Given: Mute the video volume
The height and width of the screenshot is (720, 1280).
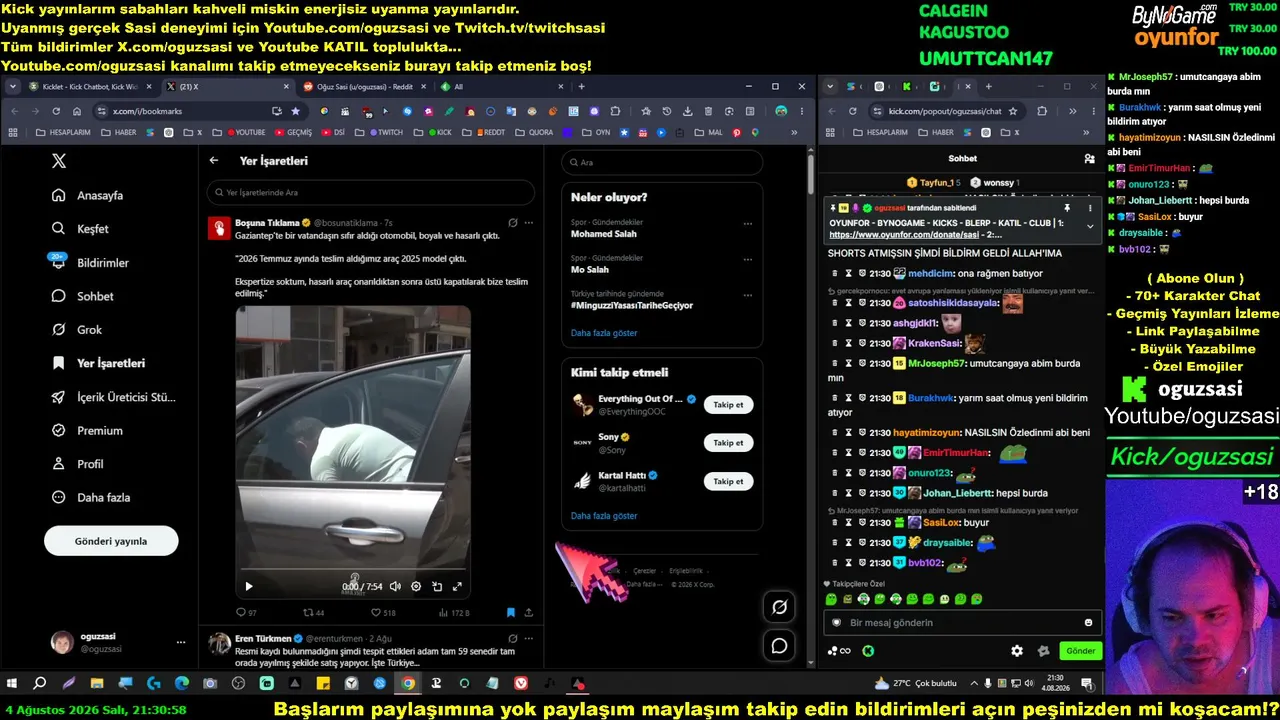Looking at the screenshot, I should click(395, 587).
